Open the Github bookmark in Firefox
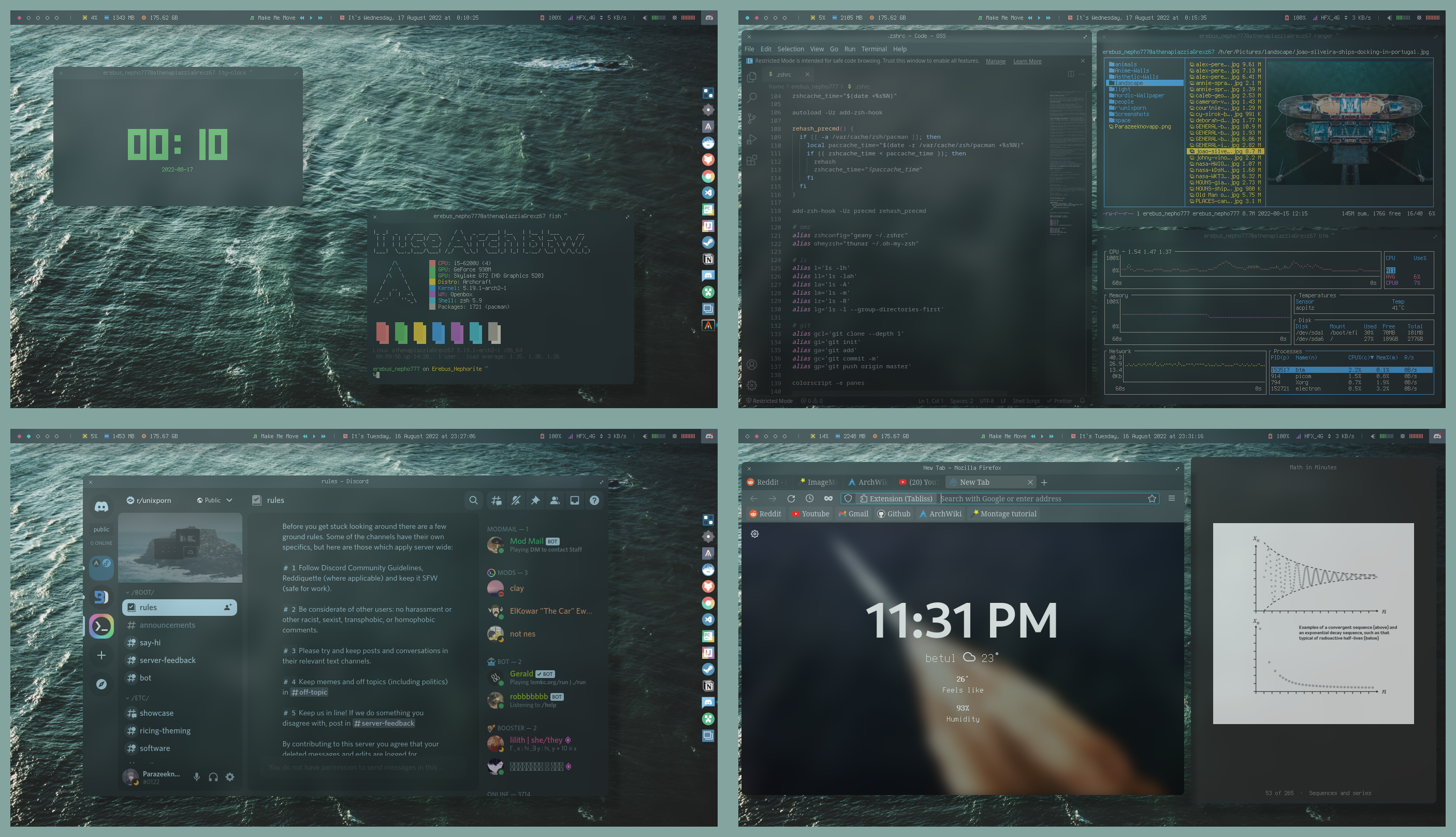 (x=894, y=513)
